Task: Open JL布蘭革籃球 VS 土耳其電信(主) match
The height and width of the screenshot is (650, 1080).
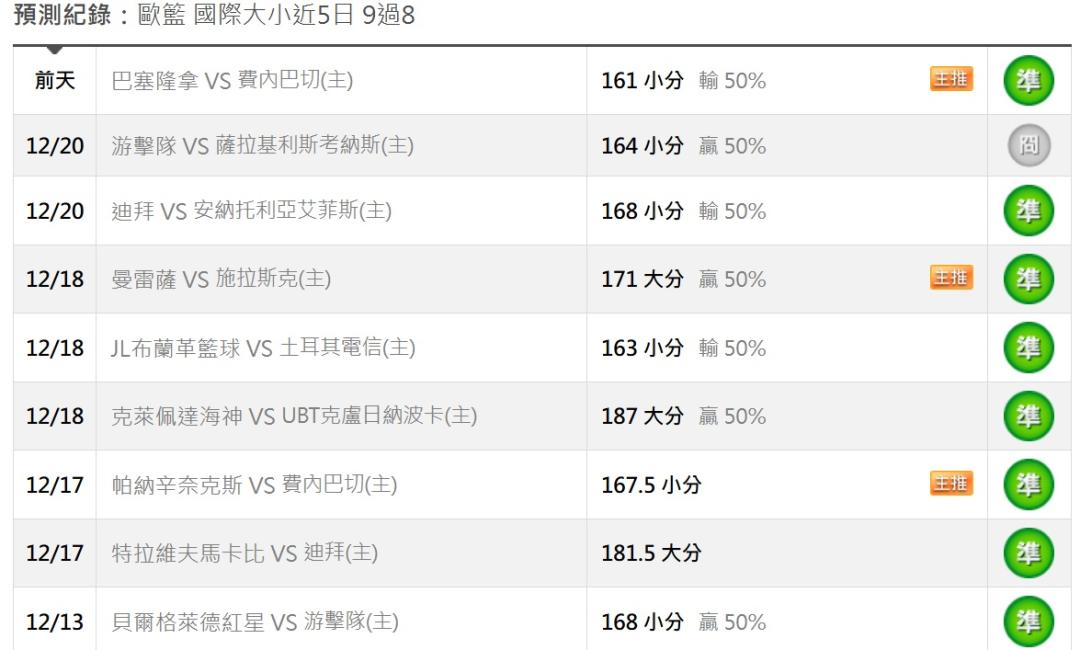Action: coord(263,348)
